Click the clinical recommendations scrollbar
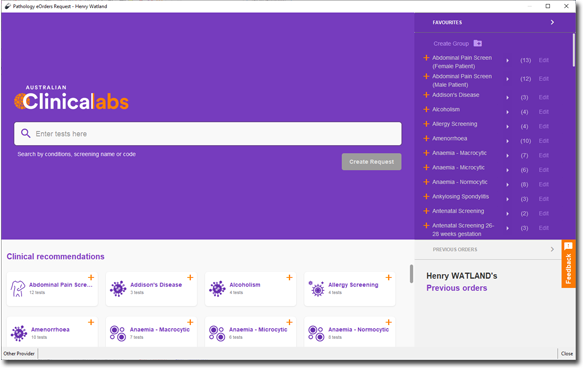 click(411, 274)
